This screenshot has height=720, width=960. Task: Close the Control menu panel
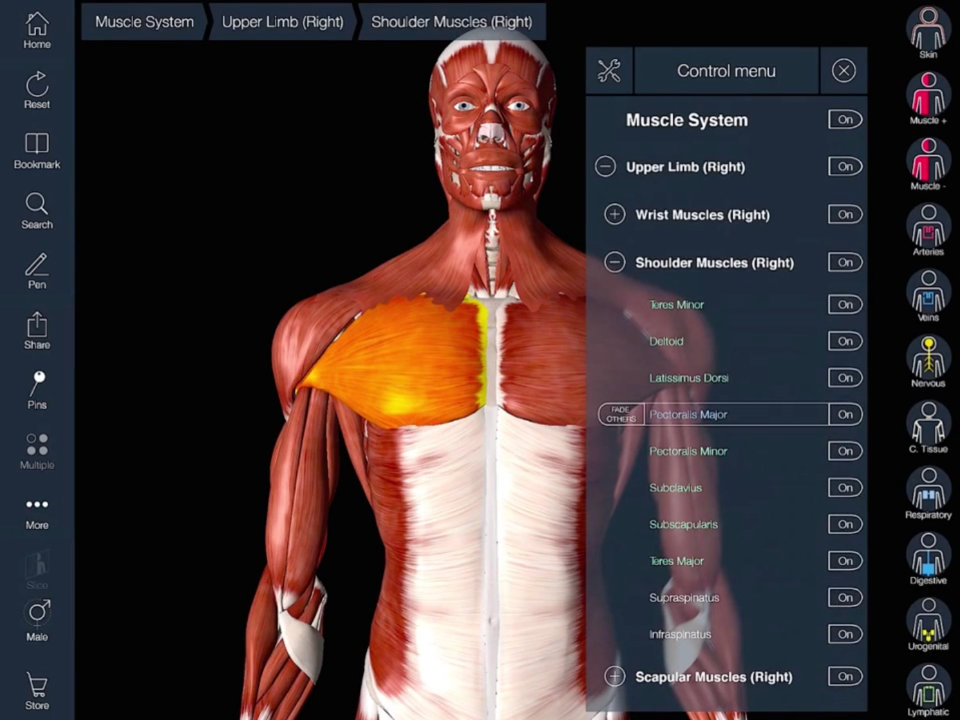pos(844,71)
